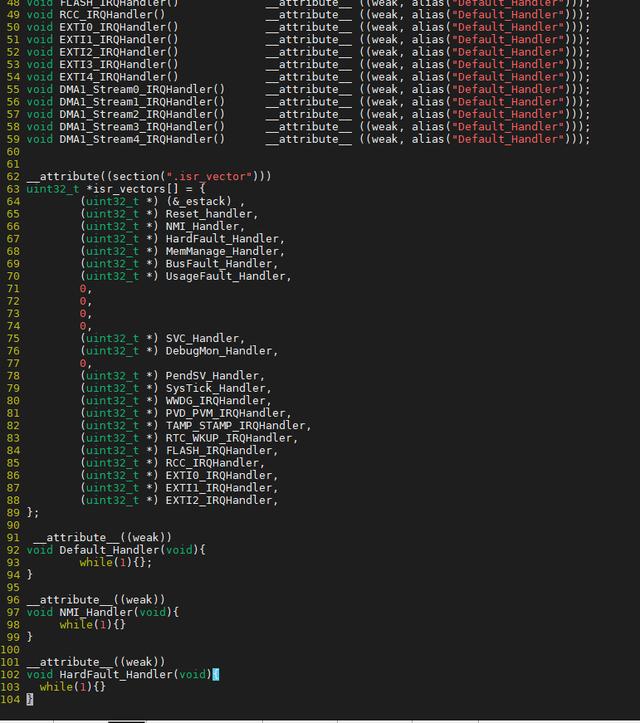The image size is (640, 723).
Task: Click the void keyword on line 52
Action: [x=40, y=52]
